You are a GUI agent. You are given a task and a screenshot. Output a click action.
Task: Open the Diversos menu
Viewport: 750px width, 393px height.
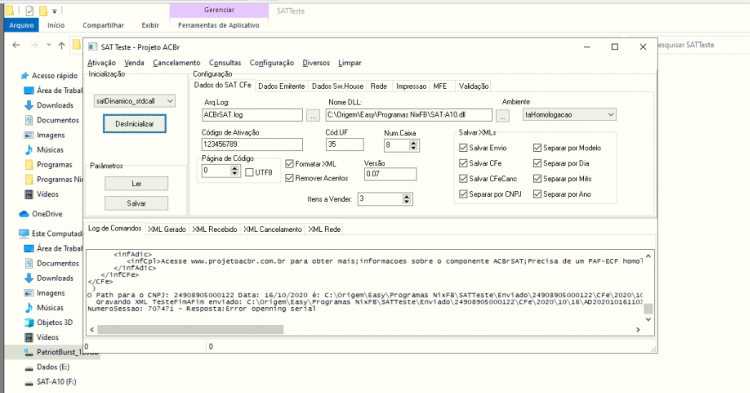click(316, 63)
